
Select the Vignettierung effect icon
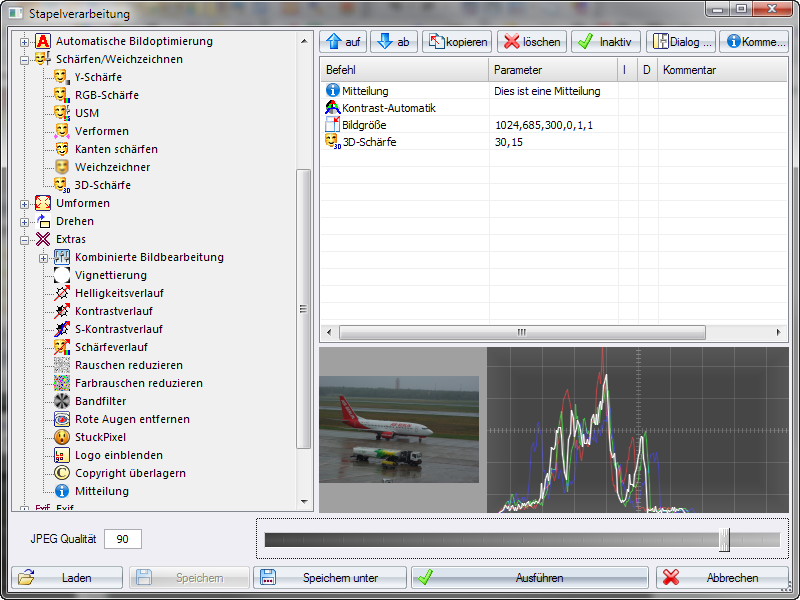(x=60, y=275)
